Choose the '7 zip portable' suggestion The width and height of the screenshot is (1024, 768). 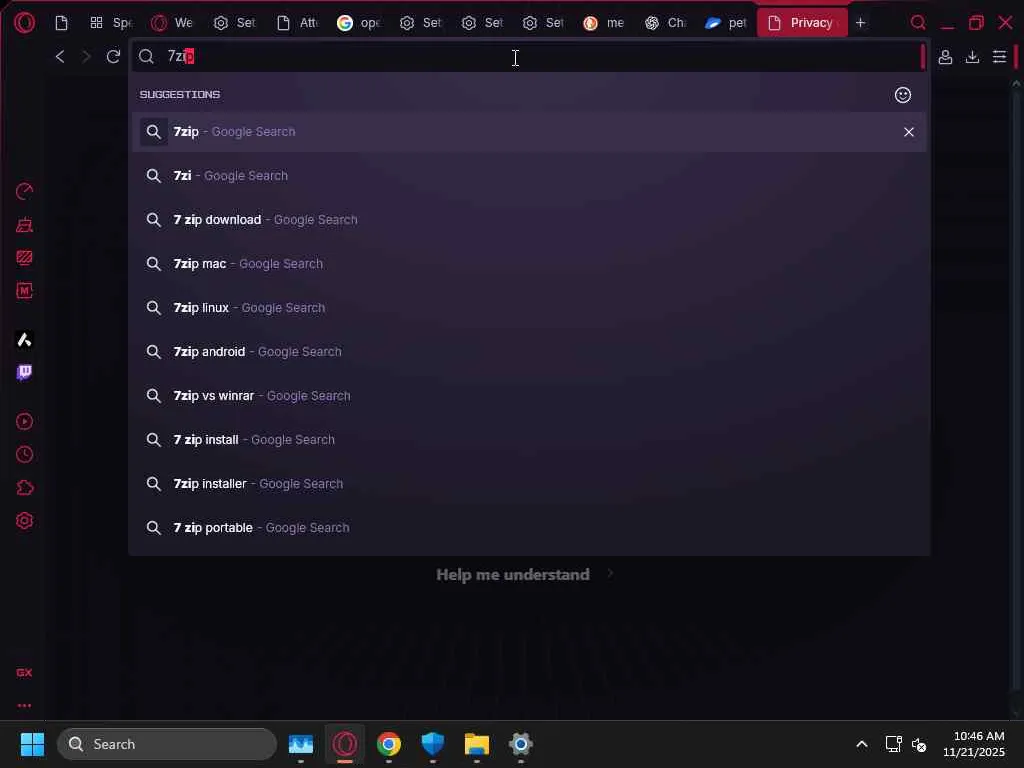click(x=529, y=528)
